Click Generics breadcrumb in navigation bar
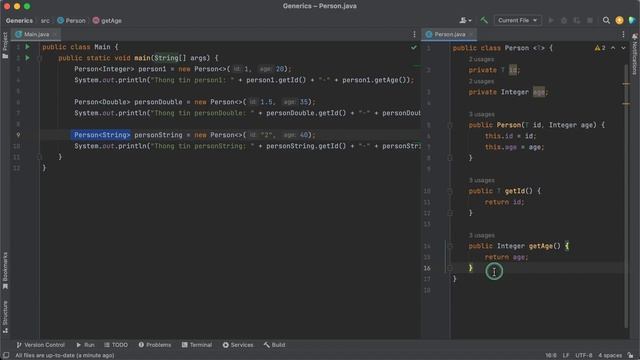Viewport: 640px width, 360px height. [19, 20]
